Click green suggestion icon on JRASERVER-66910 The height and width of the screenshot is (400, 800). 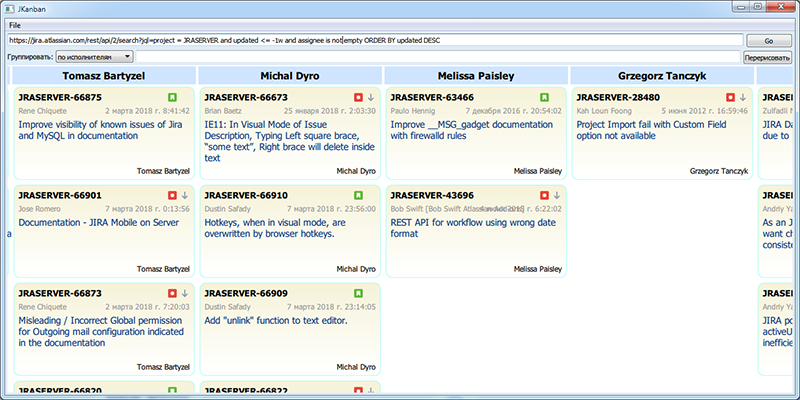click(x=358, y=195)
